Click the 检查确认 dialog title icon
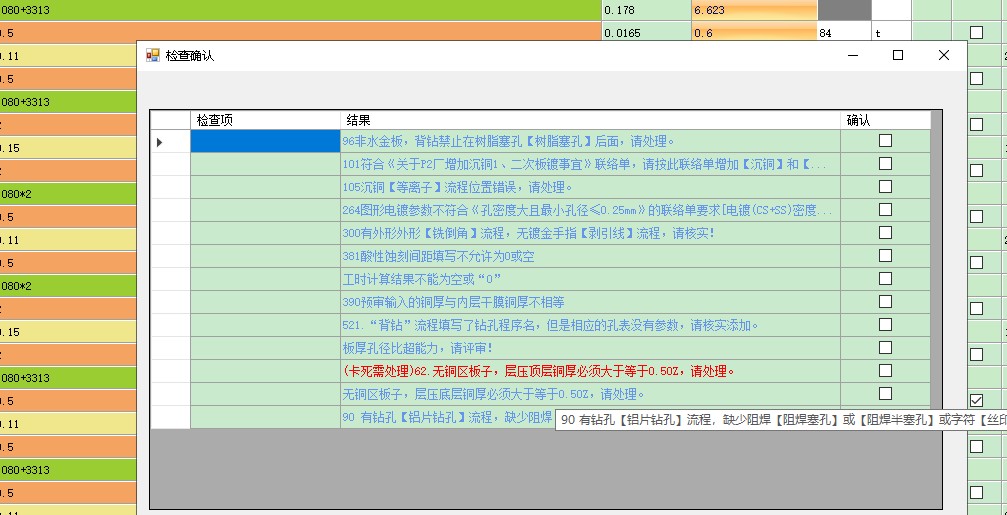1007x515 pixels. [x=152, y=55]
